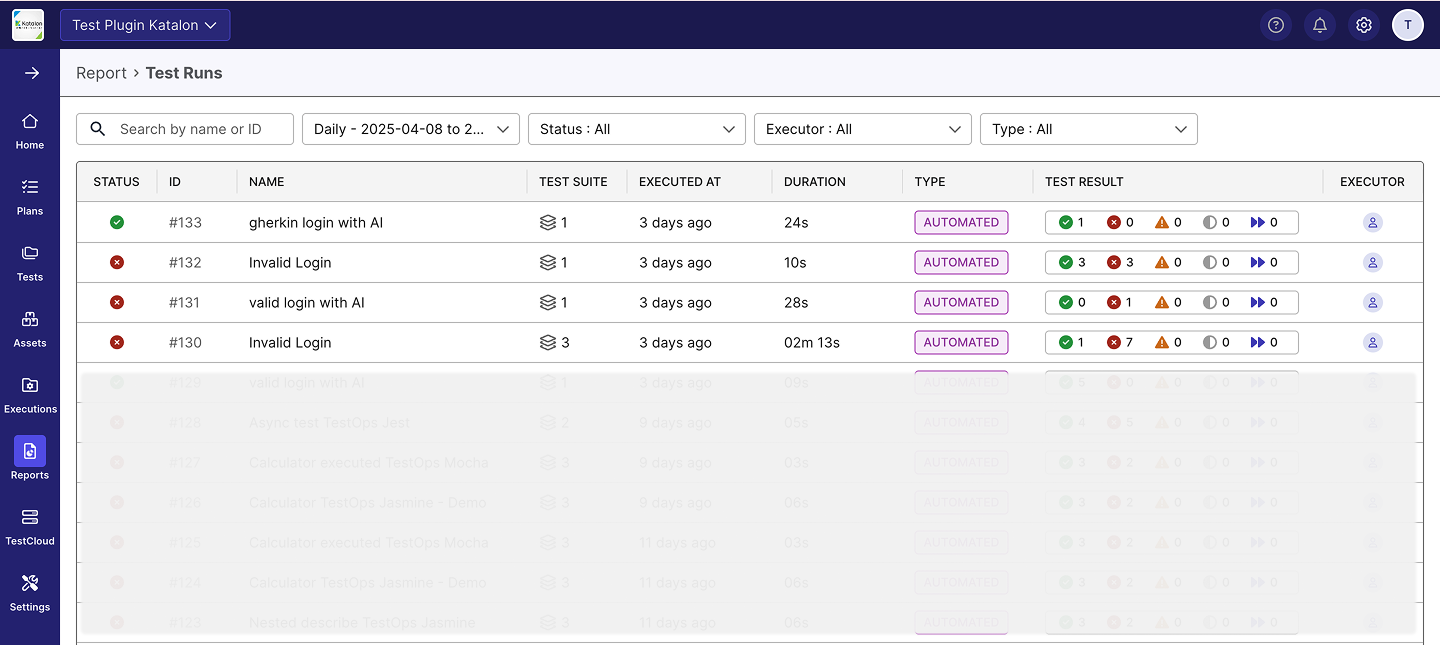This screenshot has width=1440, height=645.
Task: Open the Status : All filter dropdown
Action: click(637, 129)
